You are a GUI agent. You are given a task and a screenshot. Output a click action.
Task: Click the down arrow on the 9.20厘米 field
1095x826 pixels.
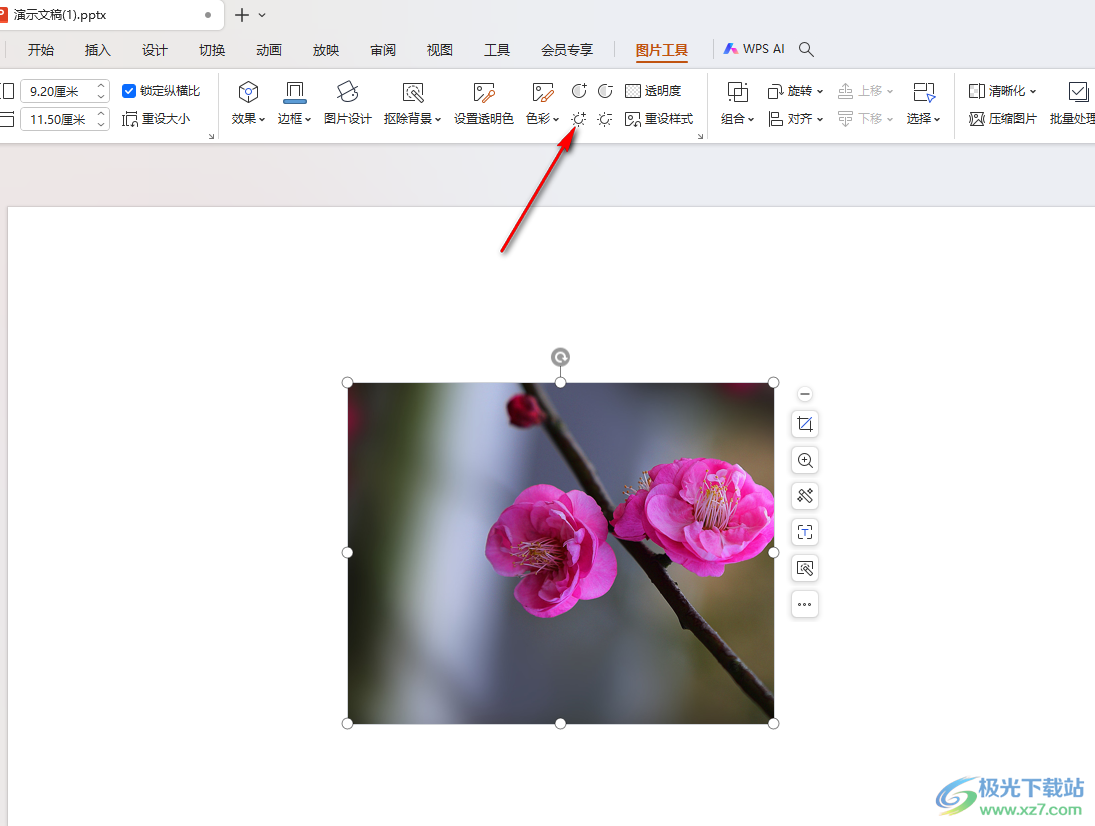coord(101,96)
